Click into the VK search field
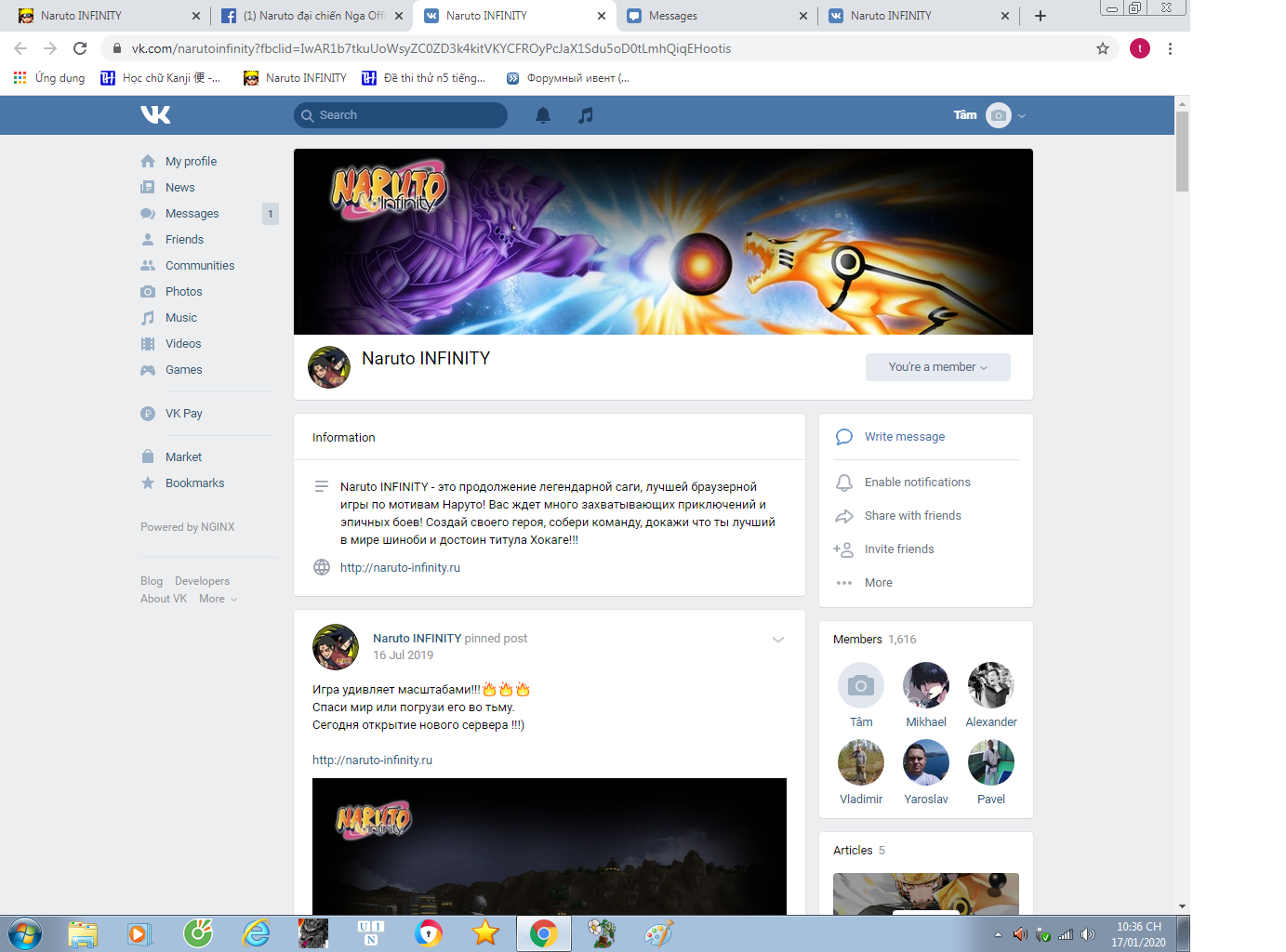Screen dimensions: 1286x952 click(401, 115)
